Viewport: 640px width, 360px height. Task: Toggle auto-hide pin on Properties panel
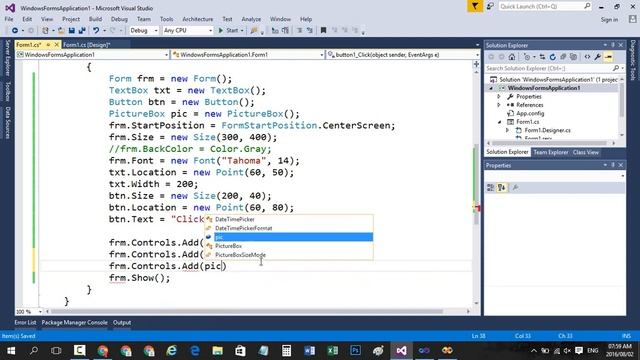point(613,165)
